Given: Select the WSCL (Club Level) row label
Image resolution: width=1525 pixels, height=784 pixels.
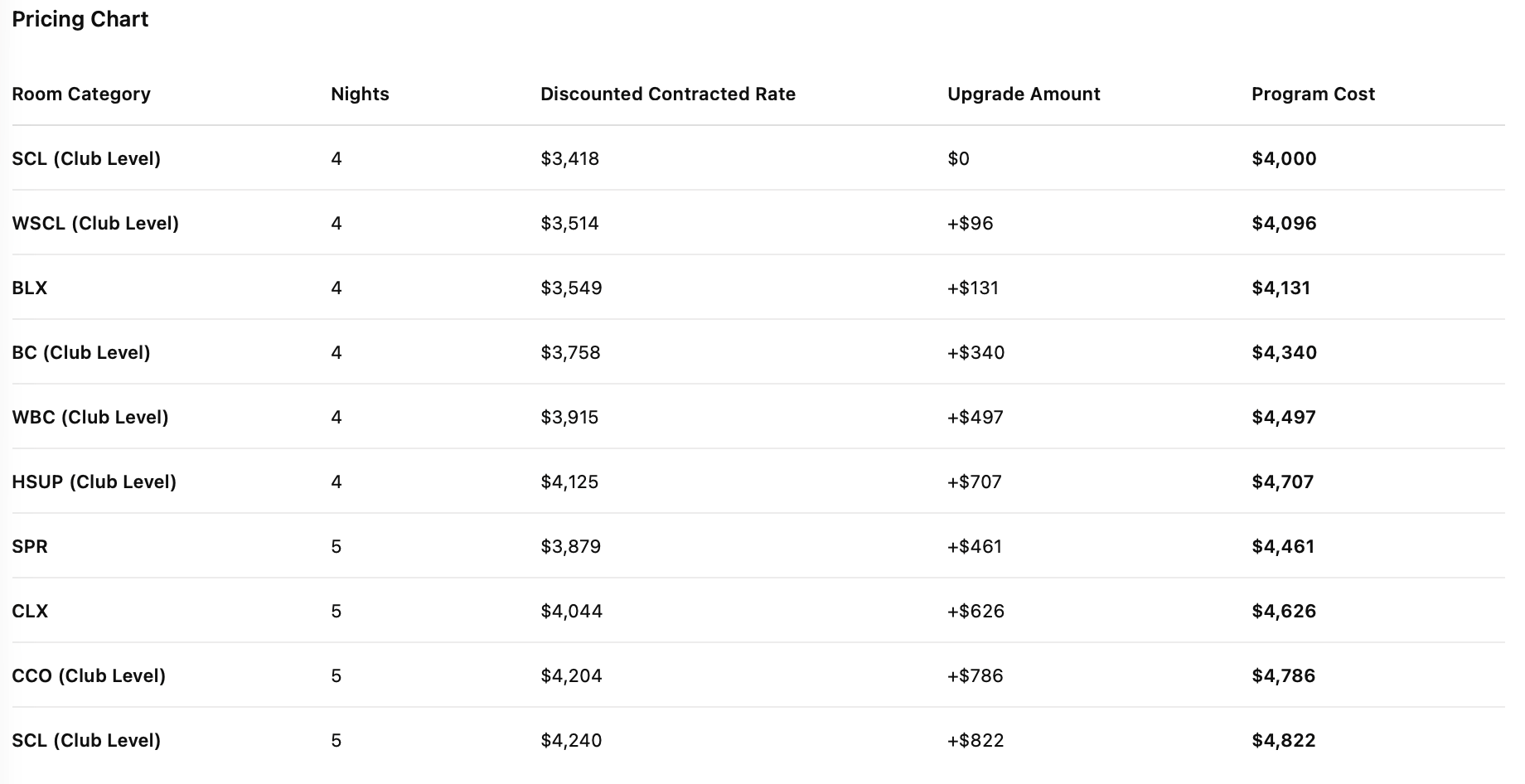Looking at the screenshot, I should [95, 223].
